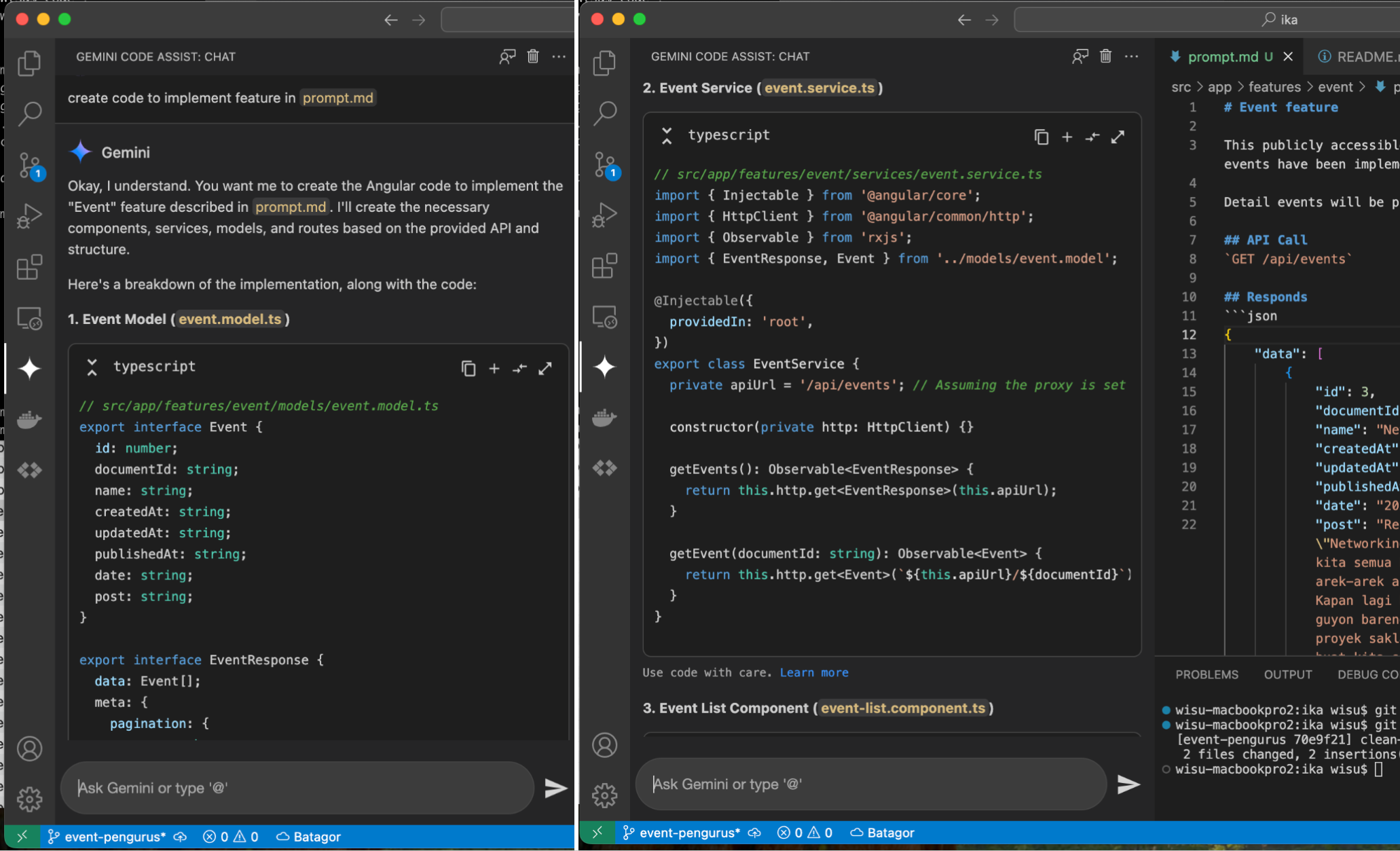Screen dimensions: 1400x851
Task: Expand event.model.ts code block to full view
Action: pos(545,368)
